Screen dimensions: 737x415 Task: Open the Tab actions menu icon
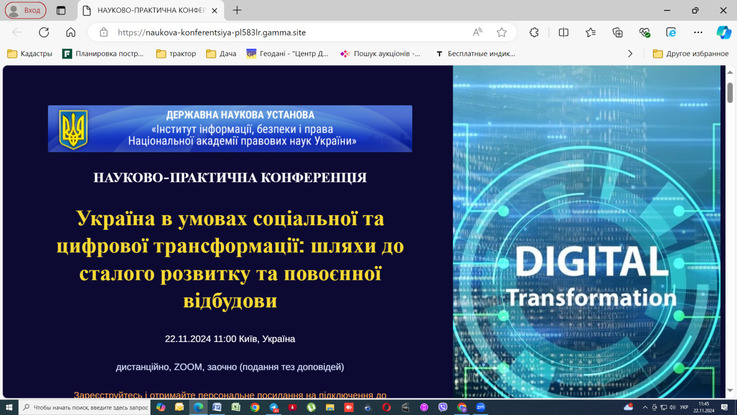(x=61, y=10)
